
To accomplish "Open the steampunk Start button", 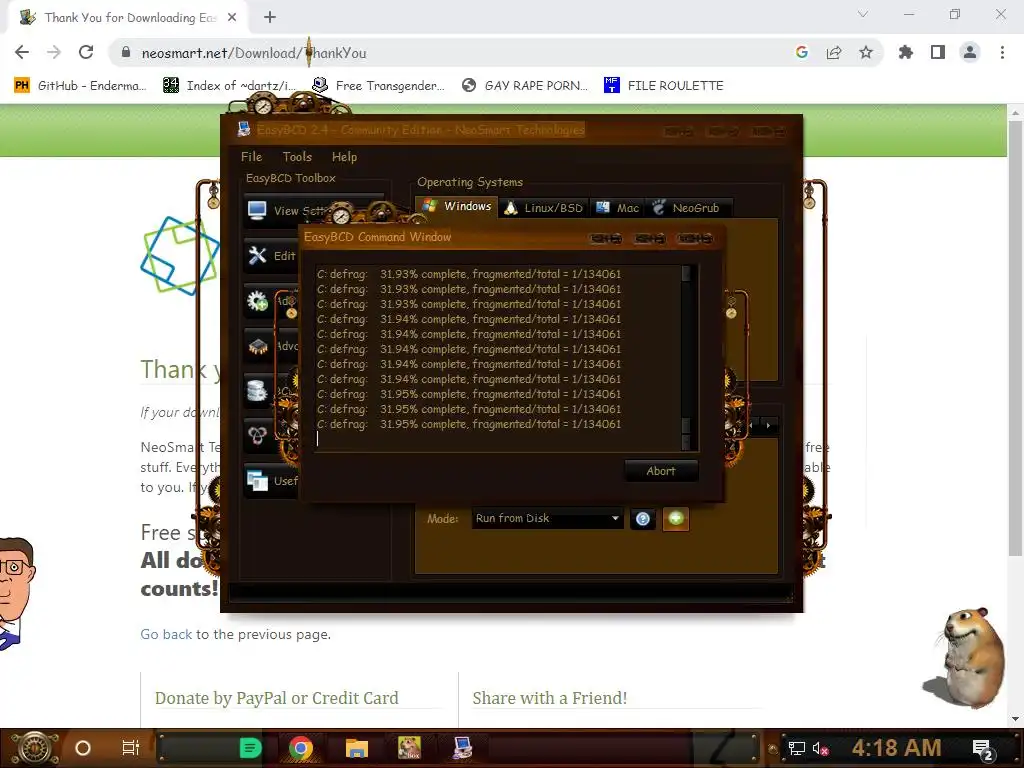I will click(x=35, y=748).
